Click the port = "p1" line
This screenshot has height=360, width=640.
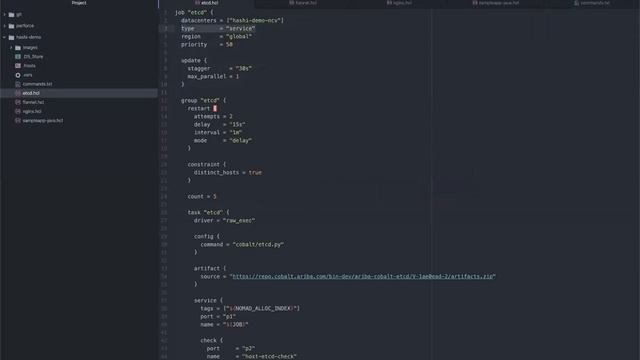click(218, 316)
